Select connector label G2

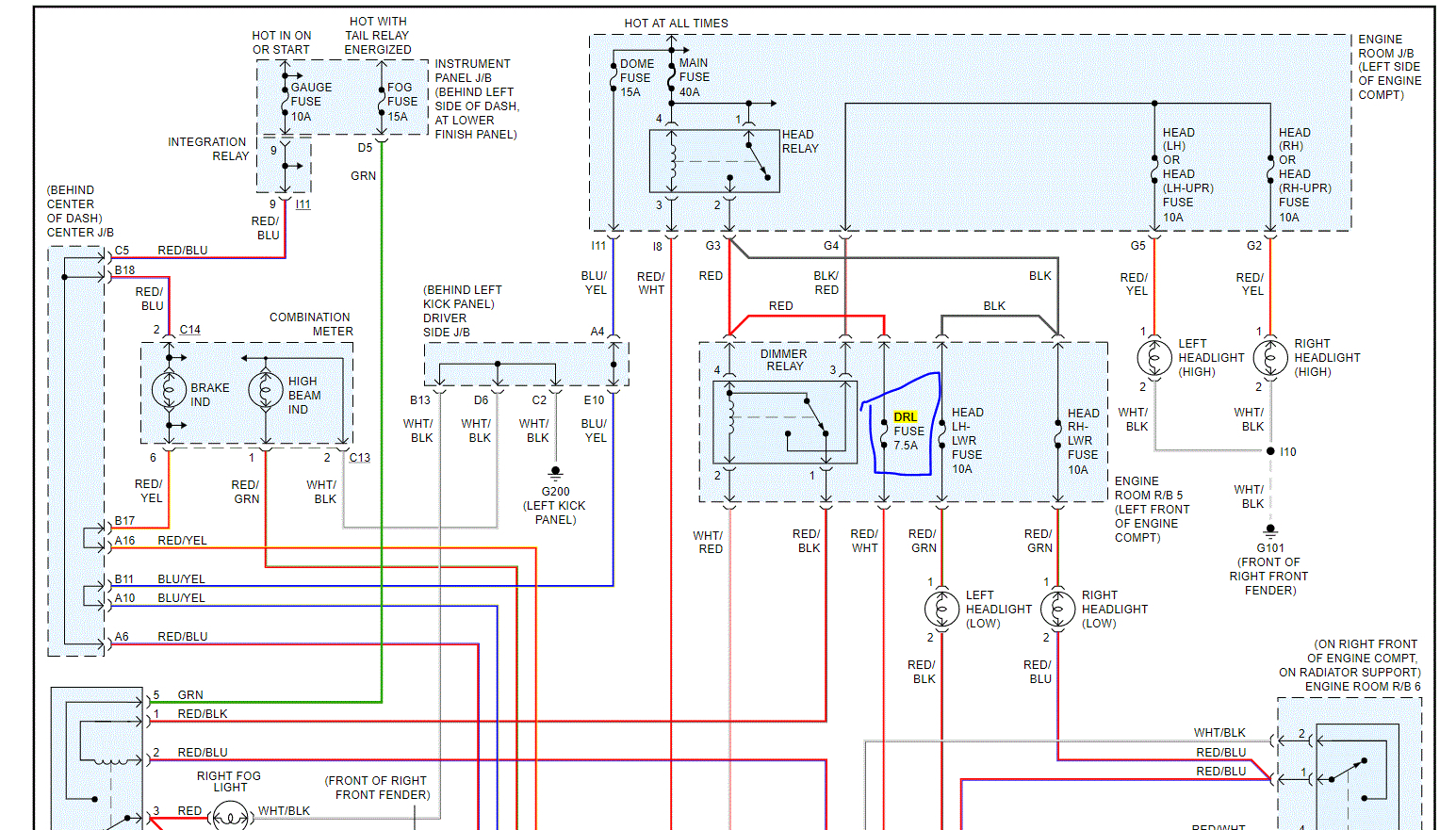1254,246
